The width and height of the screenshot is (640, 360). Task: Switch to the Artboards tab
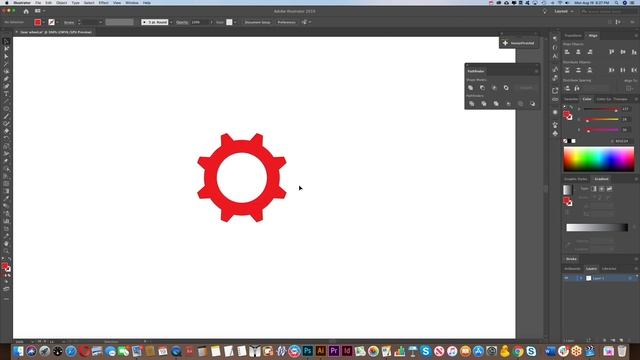(x=572, y=269)
